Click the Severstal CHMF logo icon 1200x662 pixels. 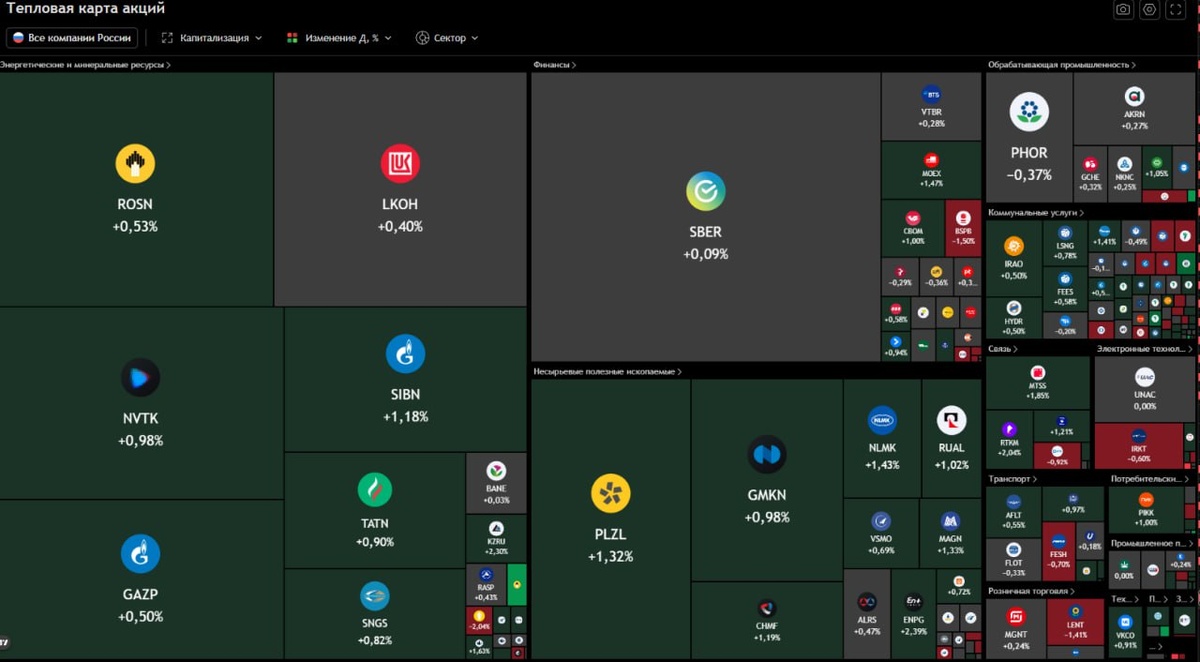[767, 608]
